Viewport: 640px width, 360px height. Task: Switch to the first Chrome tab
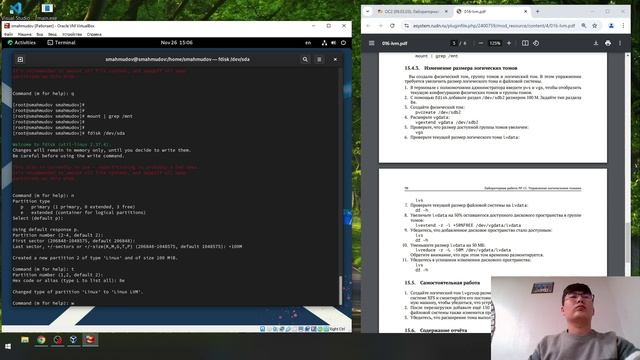tap(412, 11)
